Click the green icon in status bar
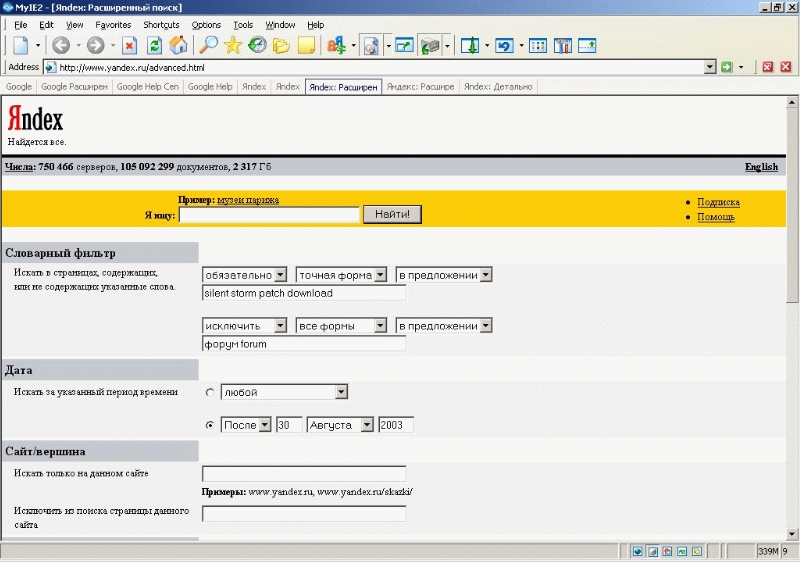The image size is (800, 562). [x=682, y=551]
